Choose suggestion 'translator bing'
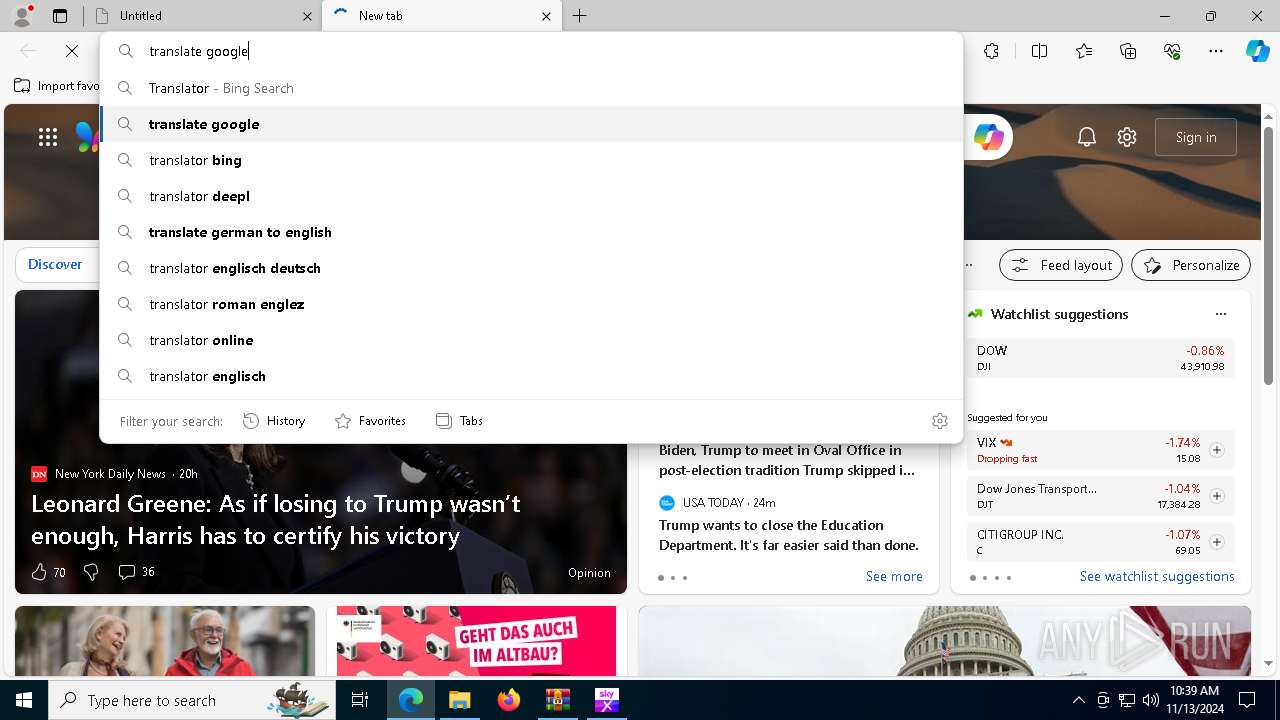This screenshot has width=1280, height=720. [531, 160]
